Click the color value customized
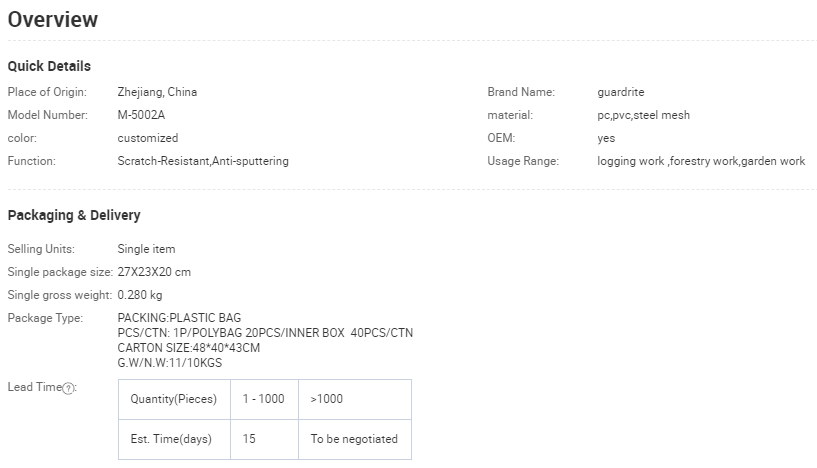This screenshot has height=468, width=817. 148,138
